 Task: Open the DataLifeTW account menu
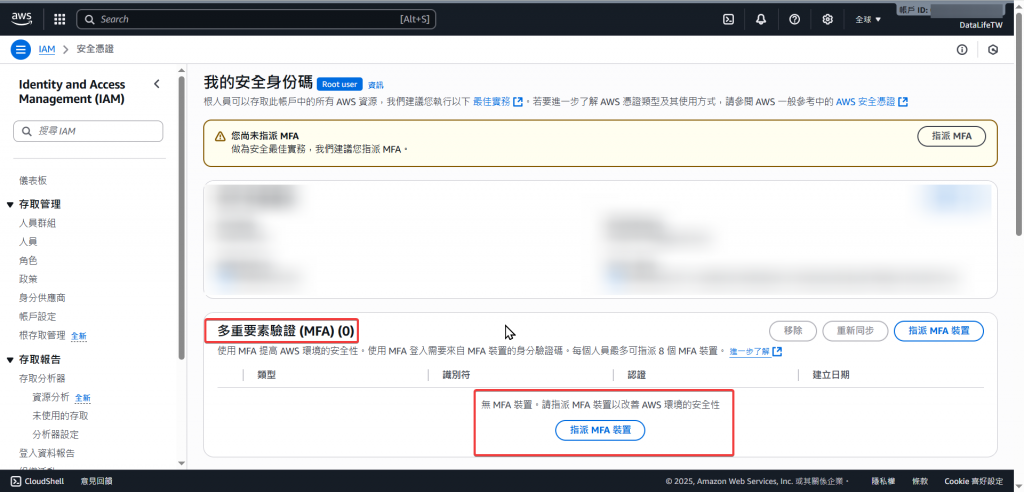(982, 25)
